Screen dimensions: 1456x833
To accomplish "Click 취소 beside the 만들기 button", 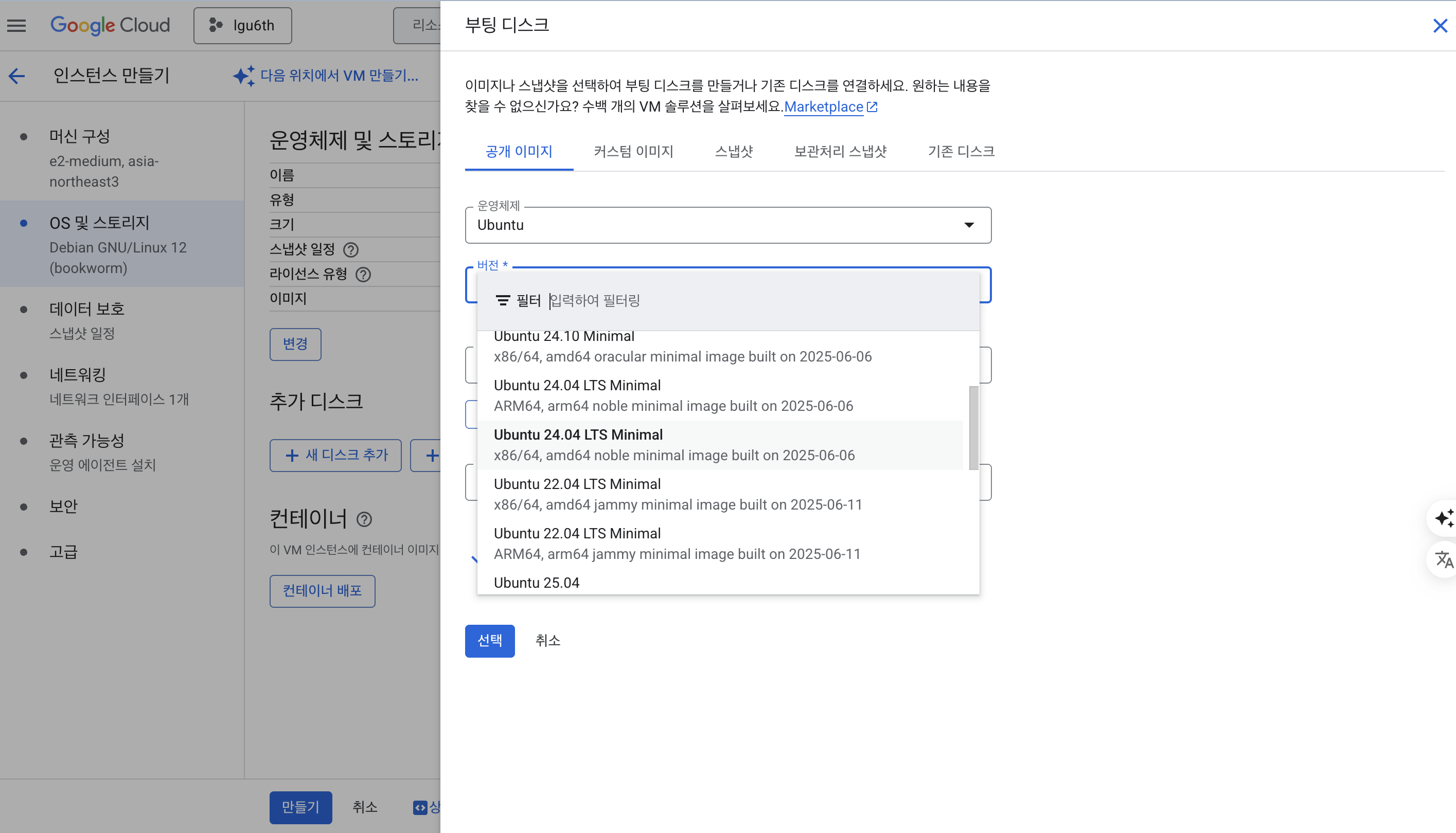I will coord(365,807).
